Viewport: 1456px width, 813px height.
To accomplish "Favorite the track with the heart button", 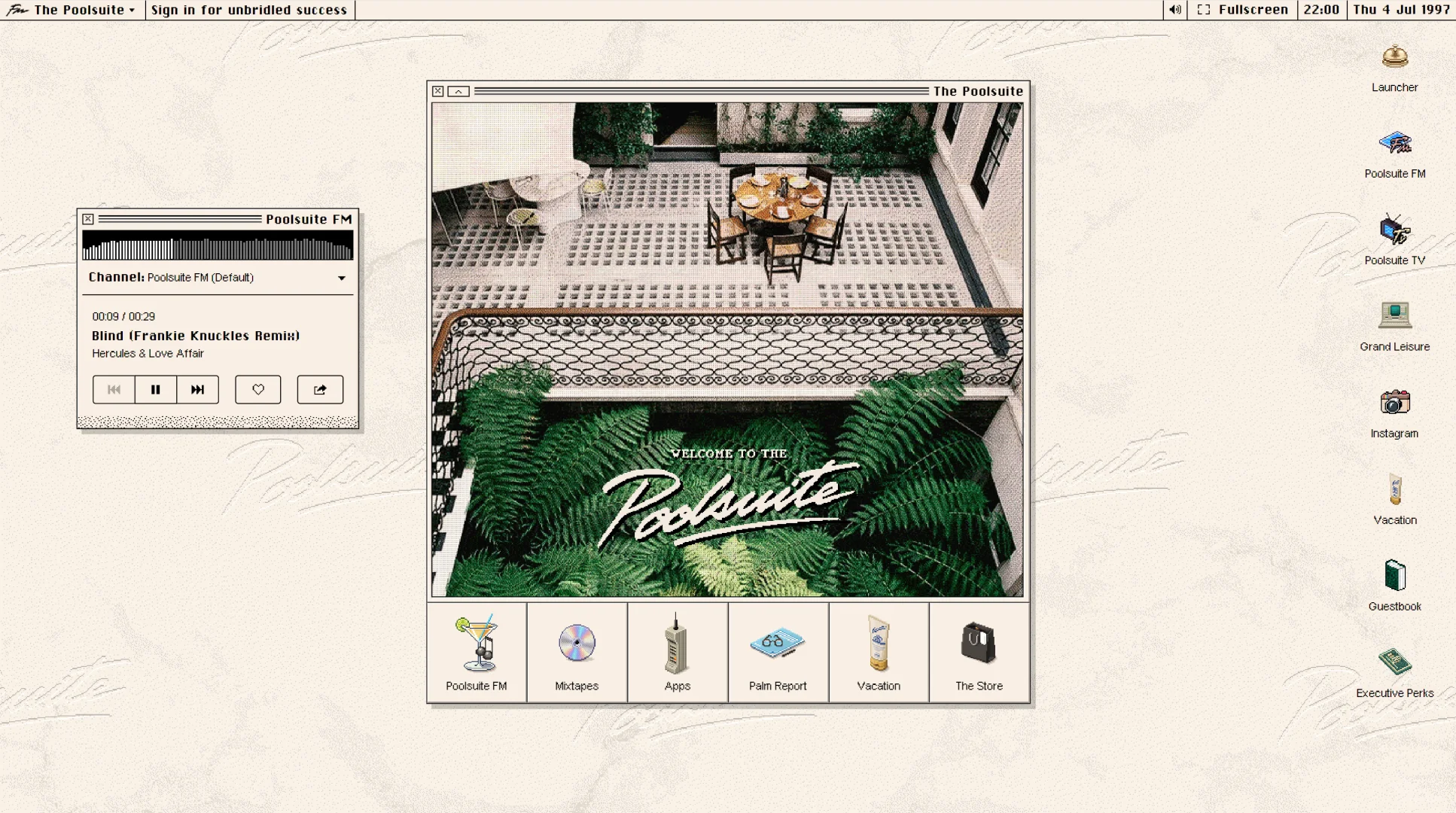I will (x=258, y=390).
